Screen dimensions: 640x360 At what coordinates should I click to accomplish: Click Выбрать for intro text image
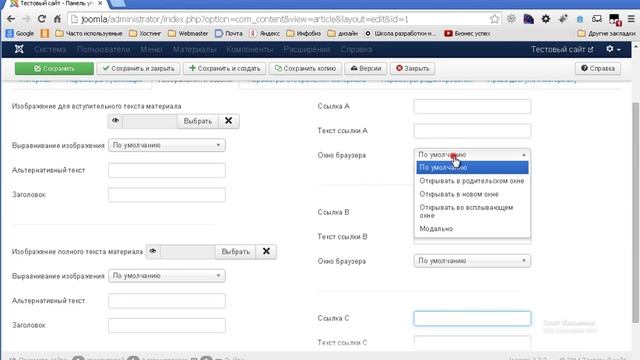[198, 121]
